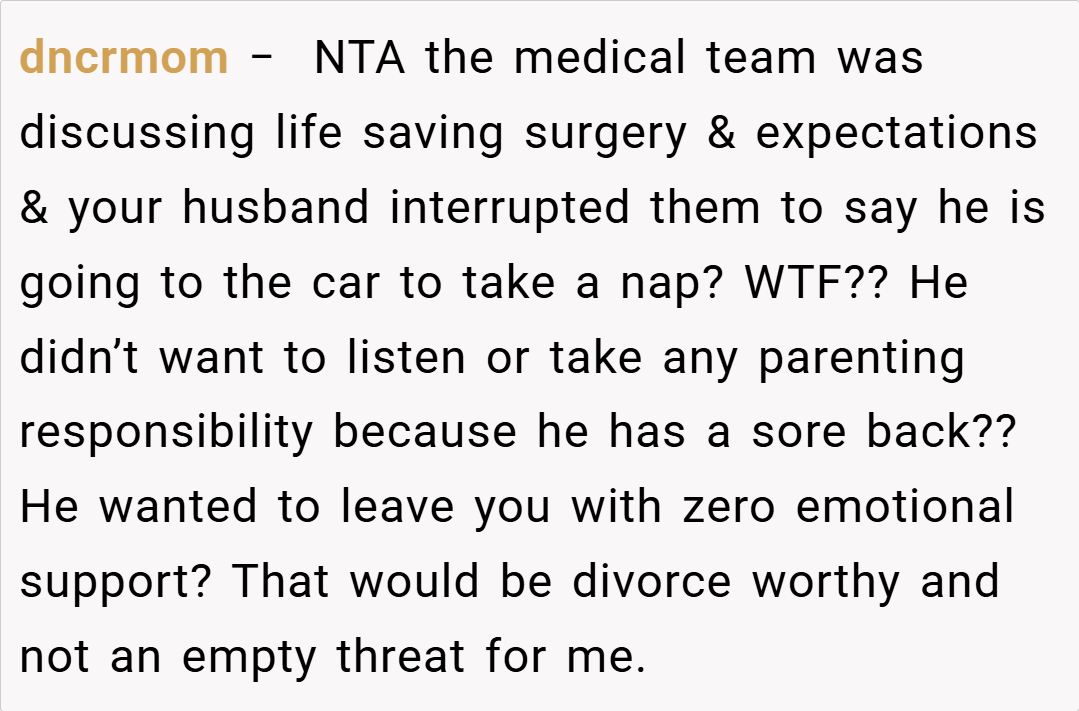
Task: Click the word "responsibility" in the comment
Action: click(167, 431)
